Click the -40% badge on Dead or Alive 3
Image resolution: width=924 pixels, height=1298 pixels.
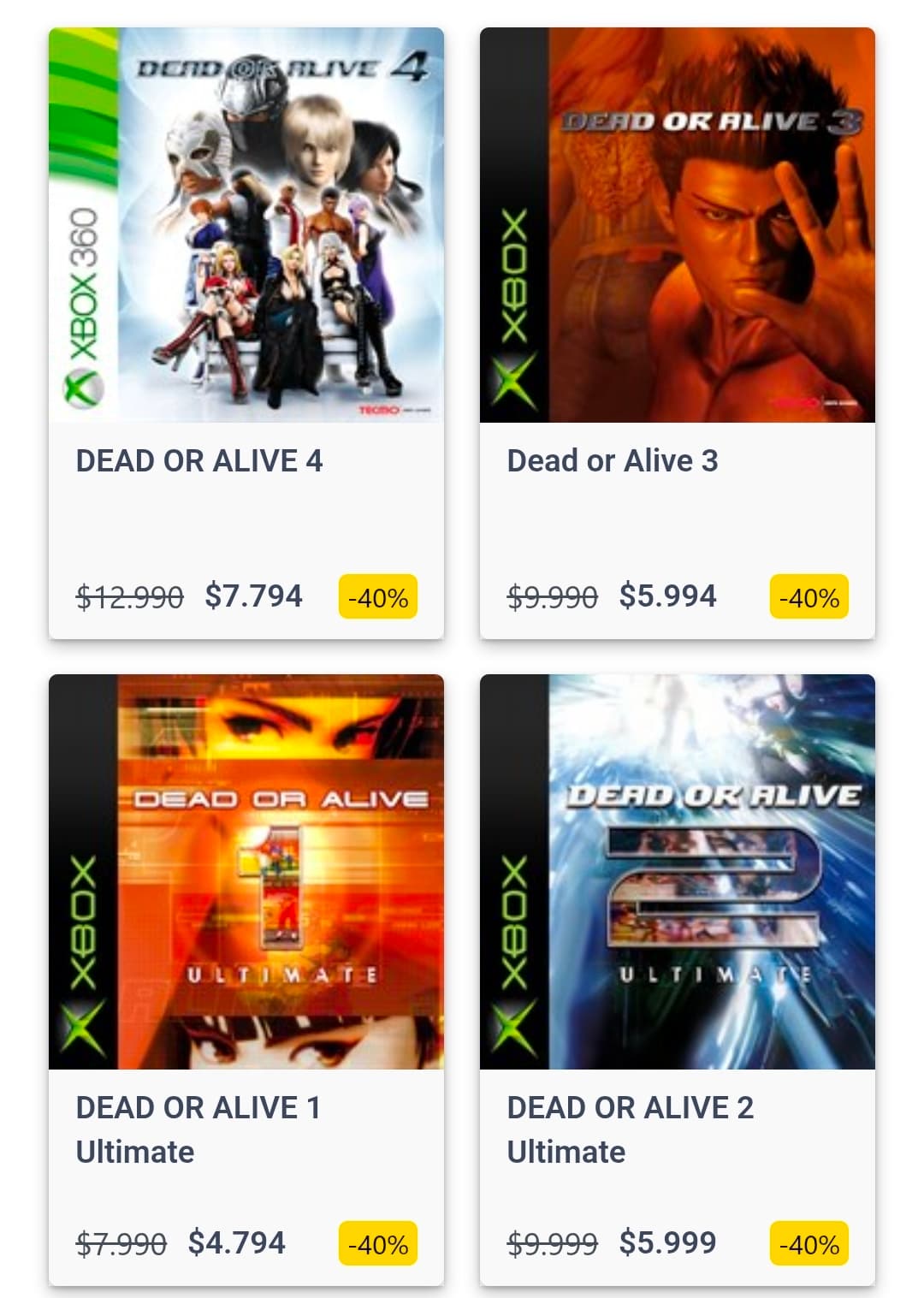pyautogui.click(x=809, y=597)
